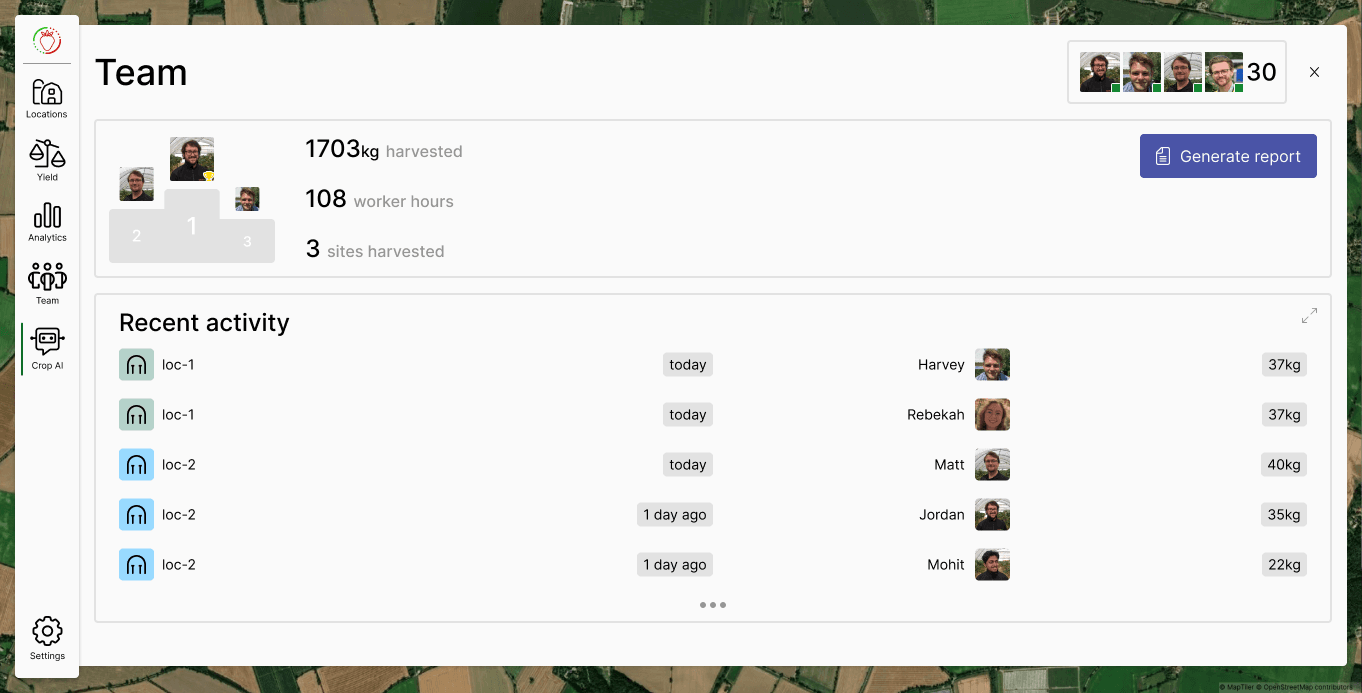Click Harvey's 37kg harvest badge

1284,365
